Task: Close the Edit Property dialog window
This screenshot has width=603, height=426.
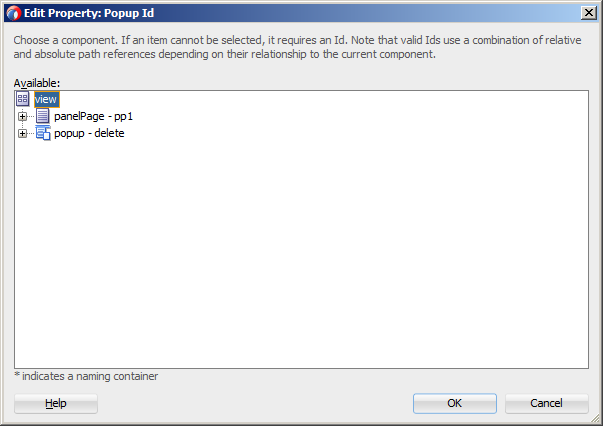Action: 589,13
